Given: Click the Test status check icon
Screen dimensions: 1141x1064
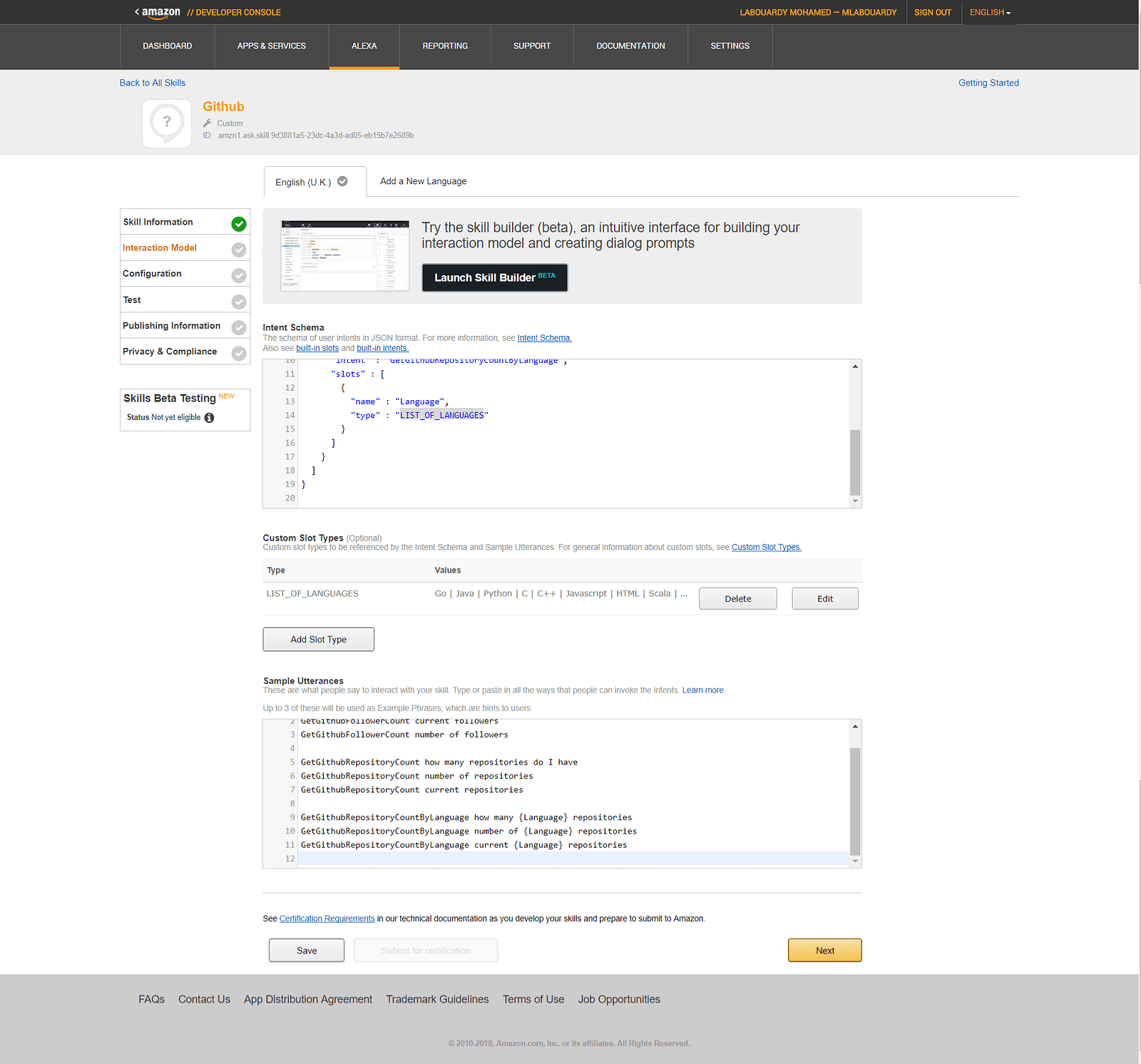Looking at the screenshot, I should point(239,302).
